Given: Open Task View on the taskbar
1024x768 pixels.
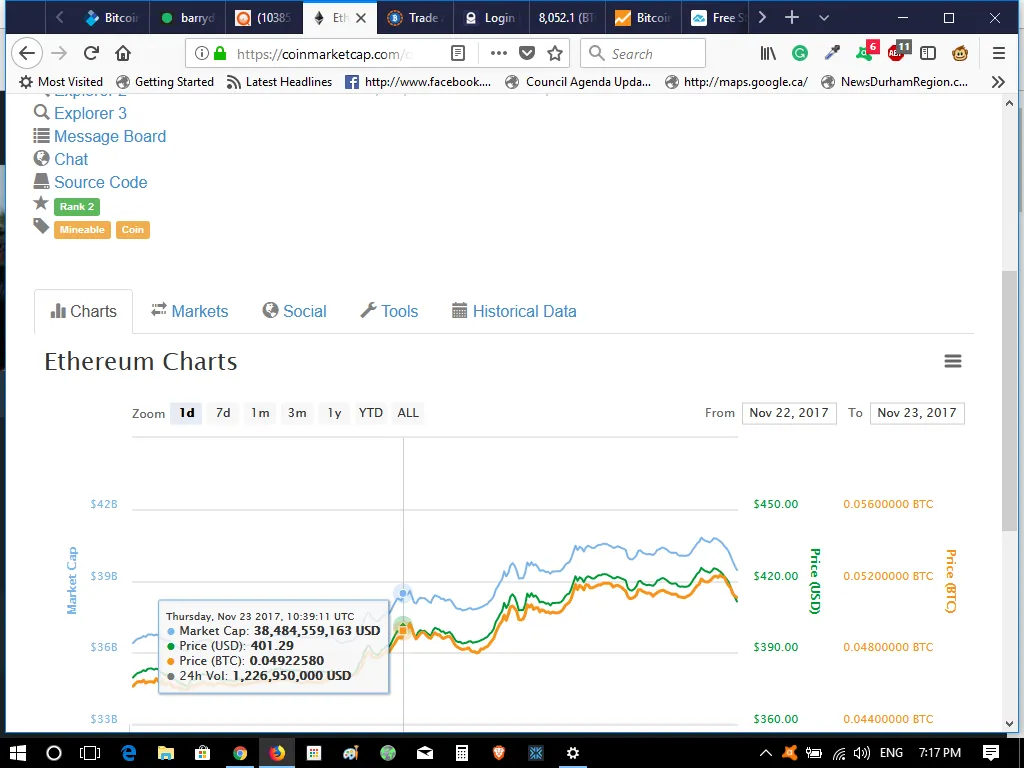Looking at the screenshot, I should coord(90,753).
